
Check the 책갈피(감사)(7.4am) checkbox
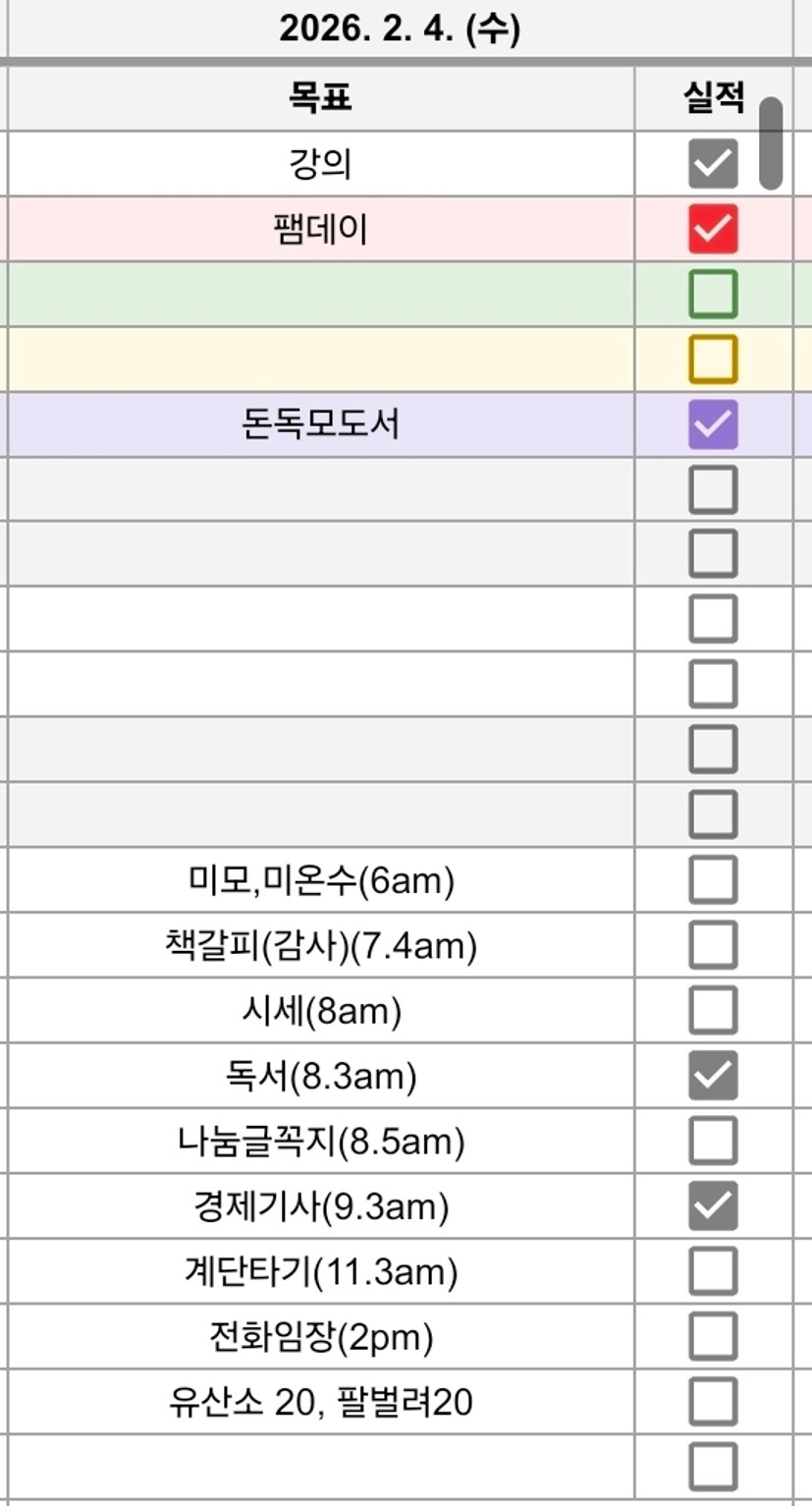click(712, 946)
